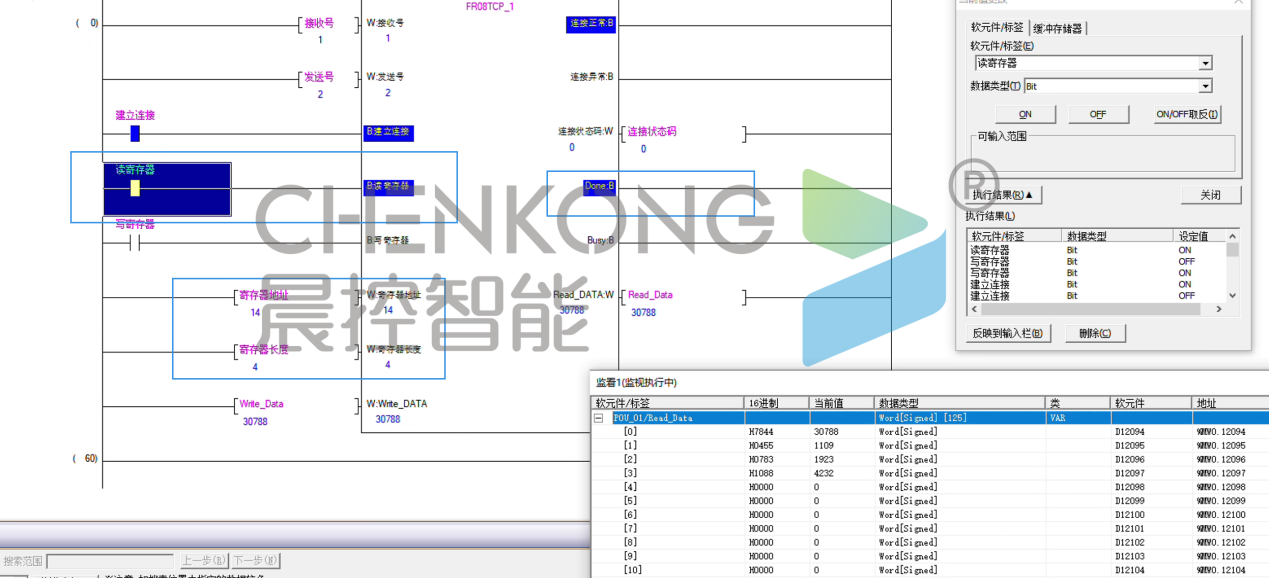
Task: Click the 反映到输入栏 button
Action: [x=1009, y=333]
